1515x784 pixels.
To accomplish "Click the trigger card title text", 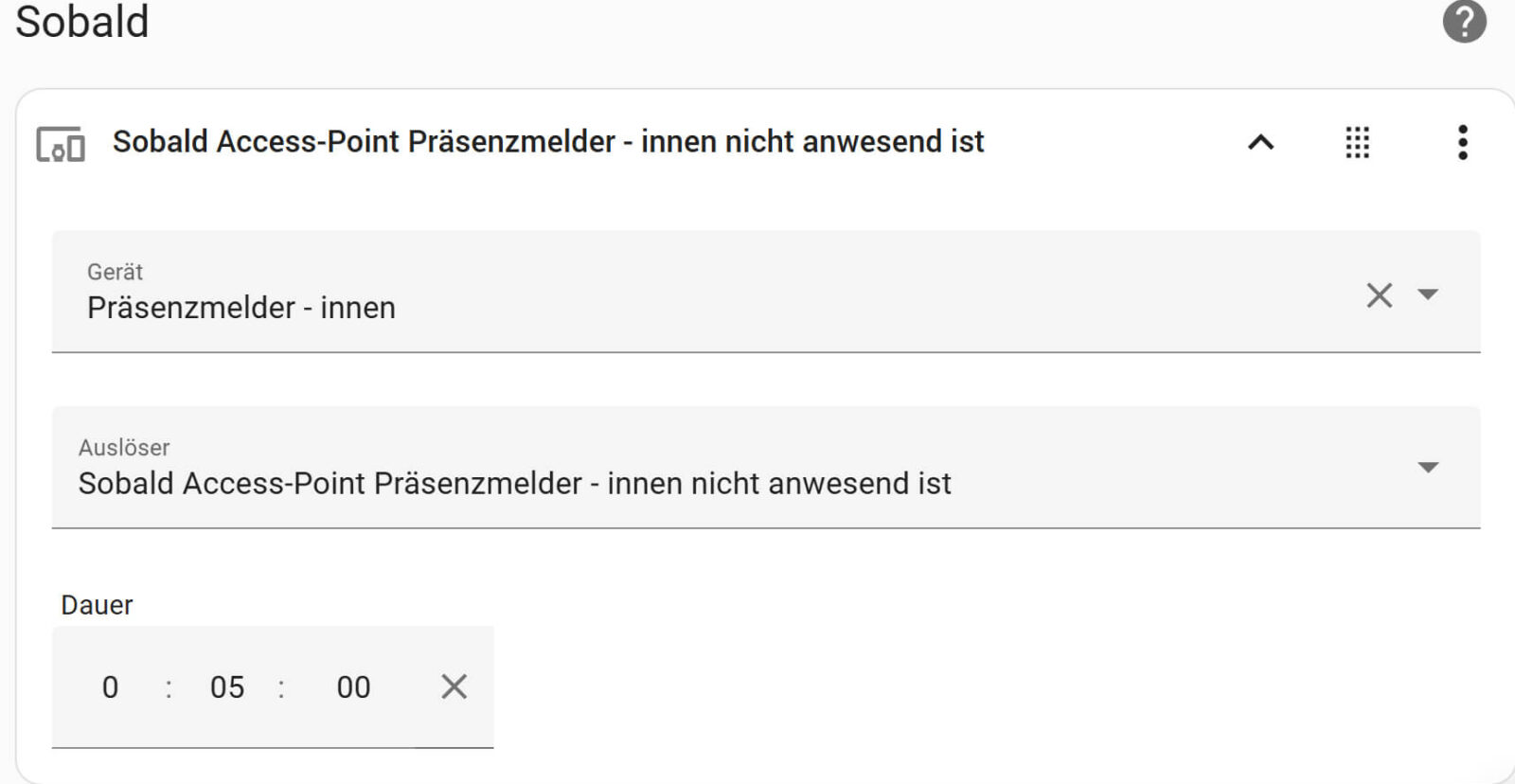I will pos(547,142).
